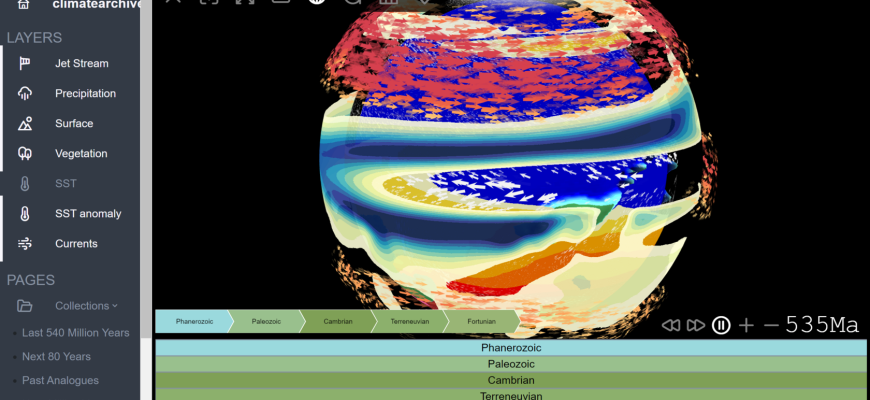Open the Last 540 Million Years page

coord(75,333)
